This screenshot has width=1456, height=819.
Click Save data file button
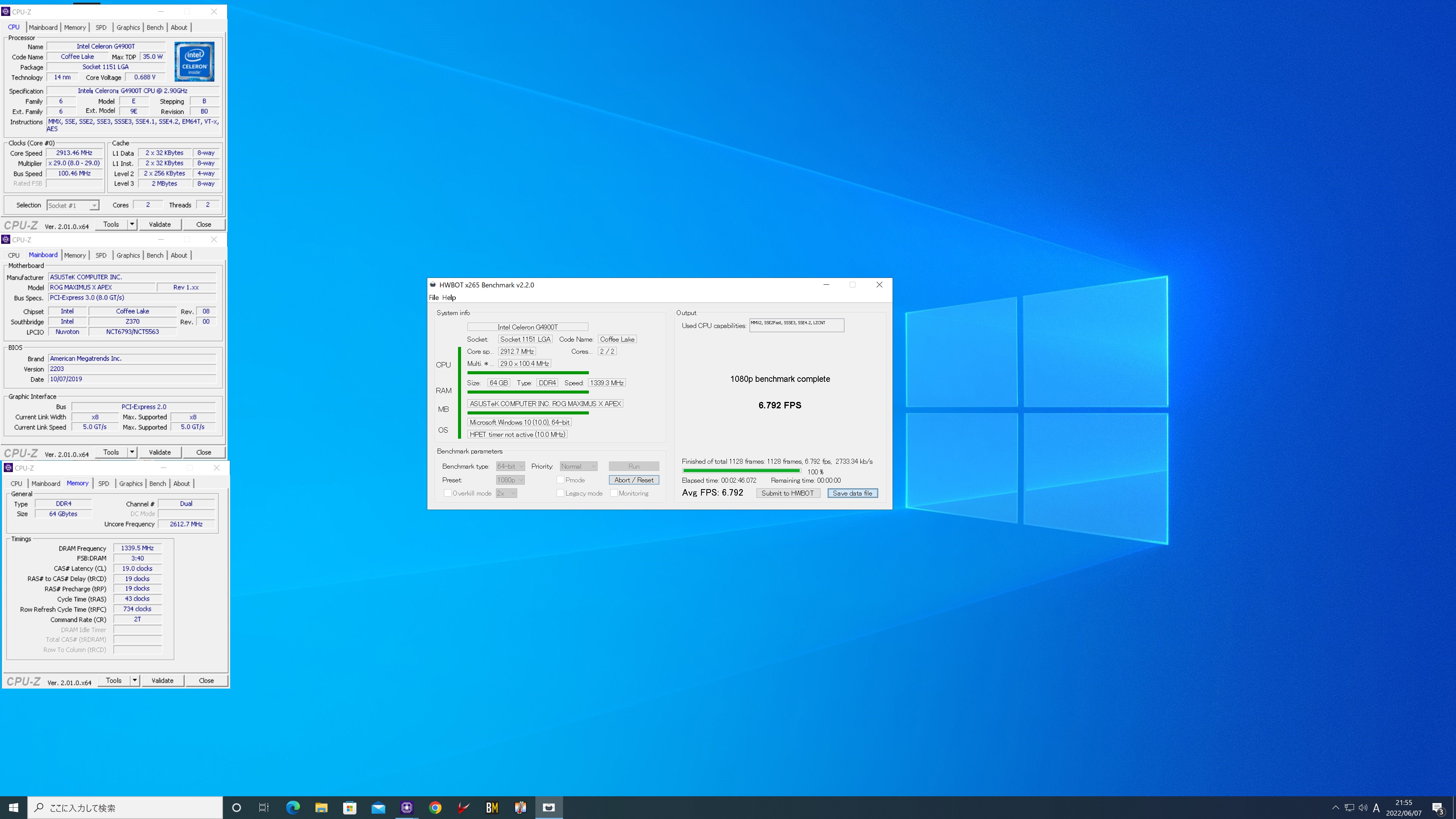click(852, 493)
